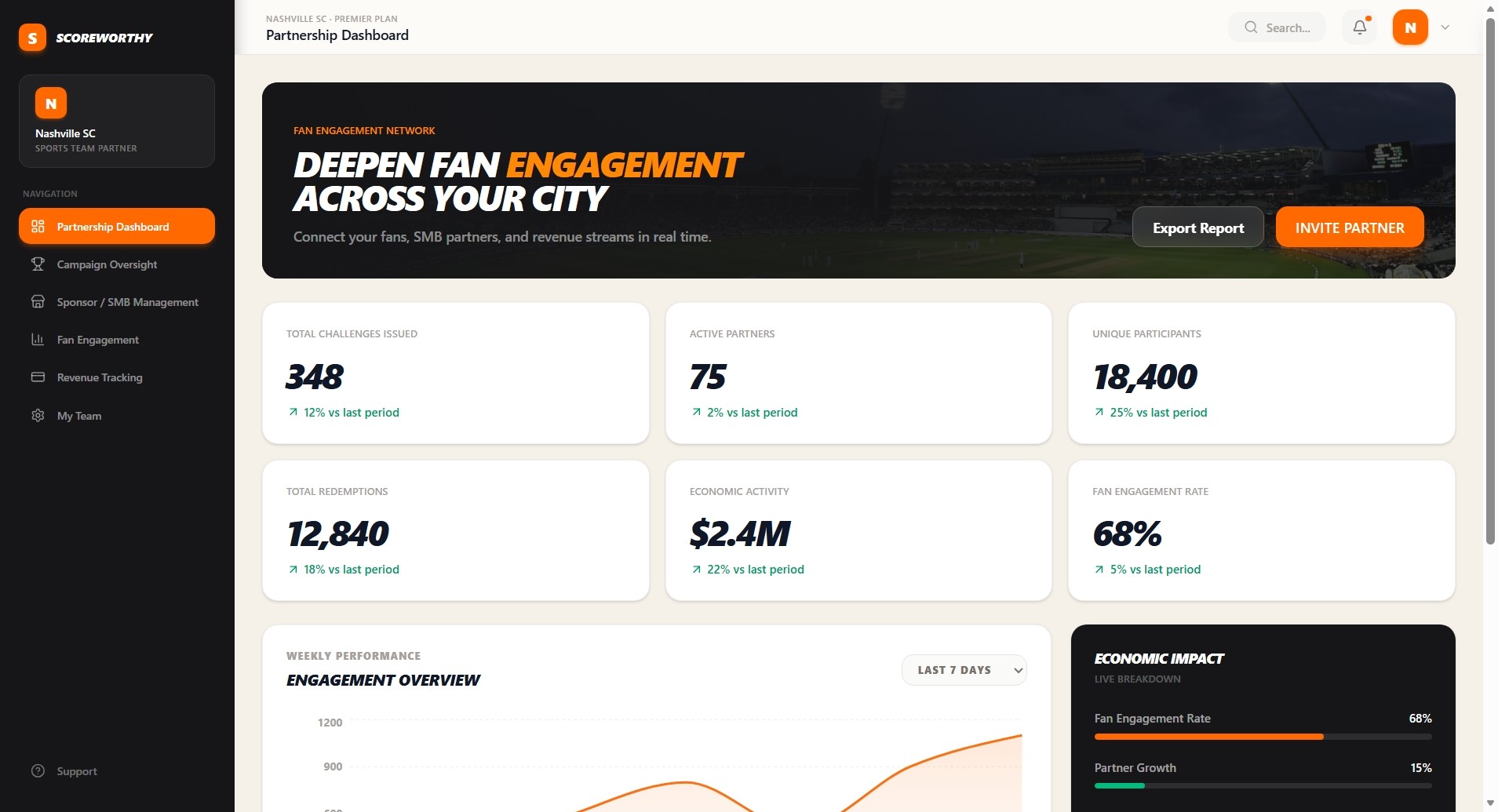The height and width of the screenshot is (812, 1498).
Task: Click the Sponsor / SMB Management store icon
Action: [38, 302]
